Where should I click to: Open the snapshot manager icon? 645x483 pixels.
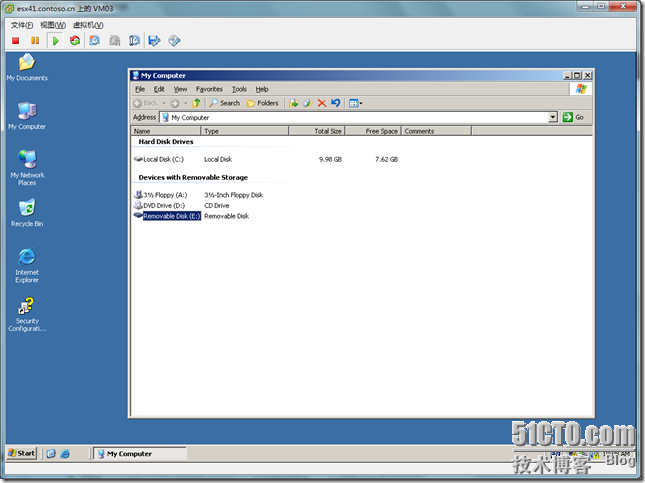(134, 41)
